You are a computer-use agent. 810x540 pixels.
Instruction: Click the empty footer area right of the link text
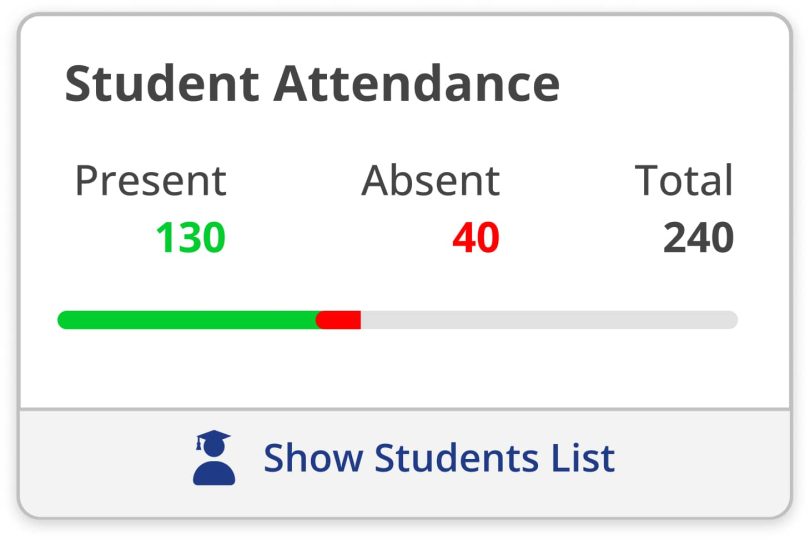pyautogui.click(x=700, y=462)
